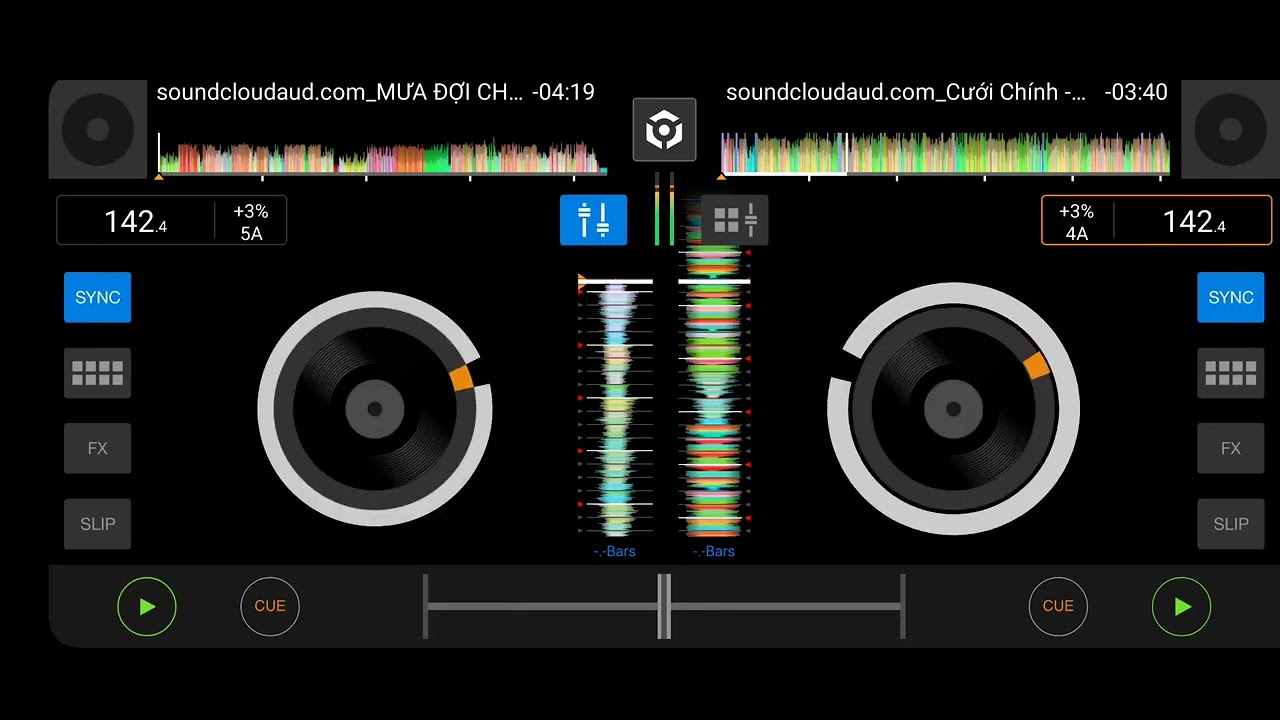Select left deck key 5A pitch readout
The width and height of the screenshot is (1280, 720).
click(251, 222)
